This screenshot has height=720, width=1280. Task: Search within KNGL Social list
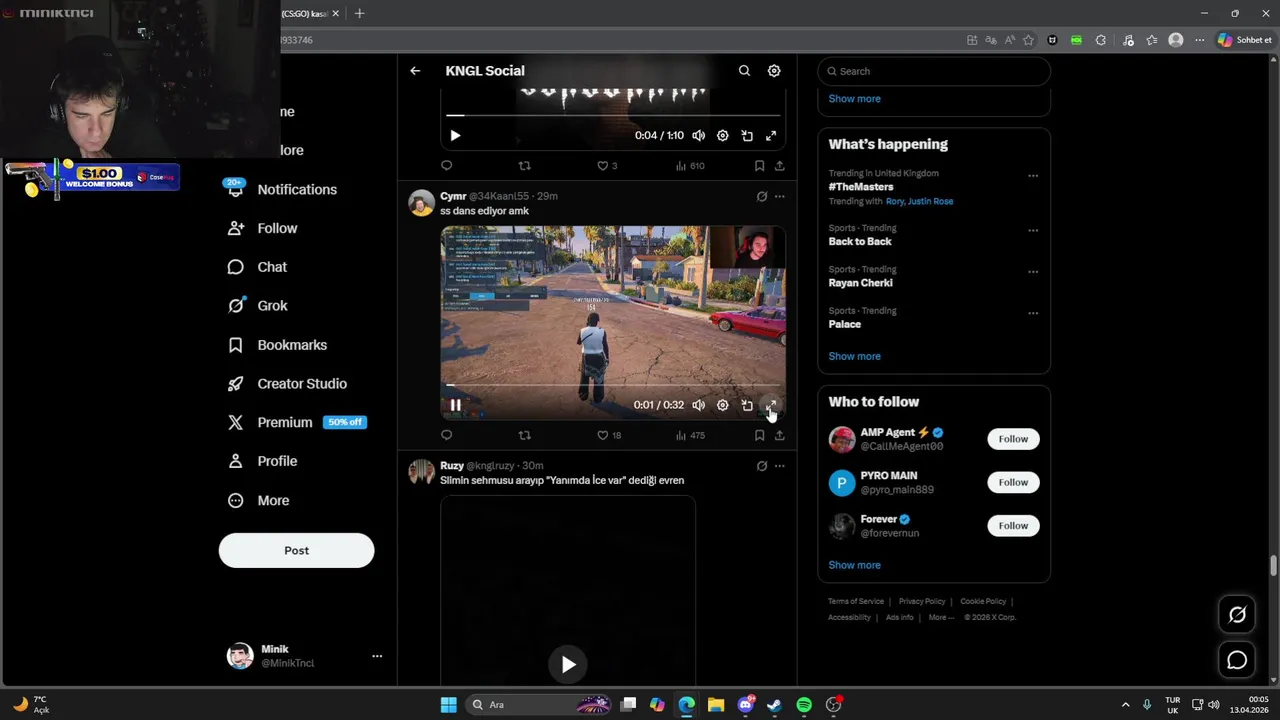pos(744,71)
